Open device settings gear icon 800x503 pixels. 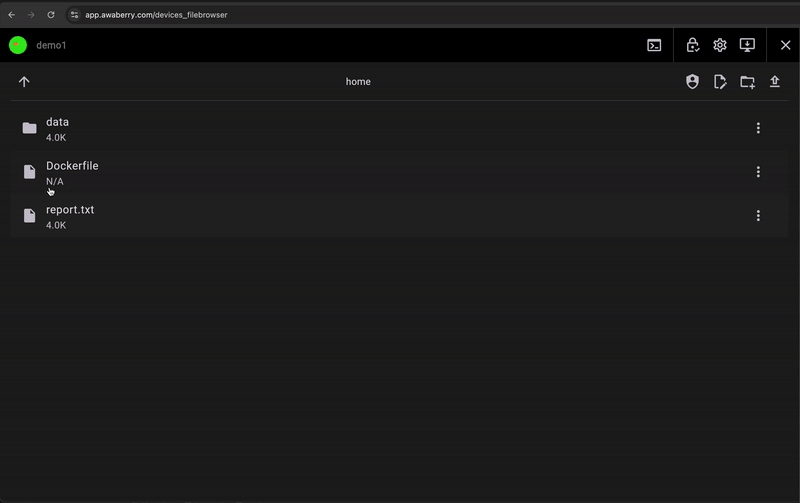click(x=720, y=45)
